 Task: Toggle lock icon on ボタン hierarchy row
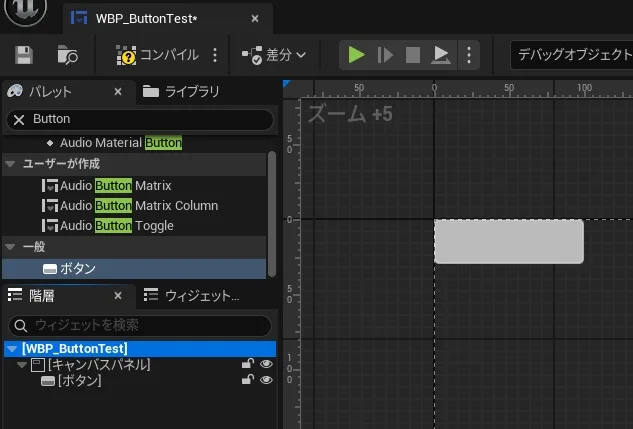pyautogui.click(x=247, y=381)
